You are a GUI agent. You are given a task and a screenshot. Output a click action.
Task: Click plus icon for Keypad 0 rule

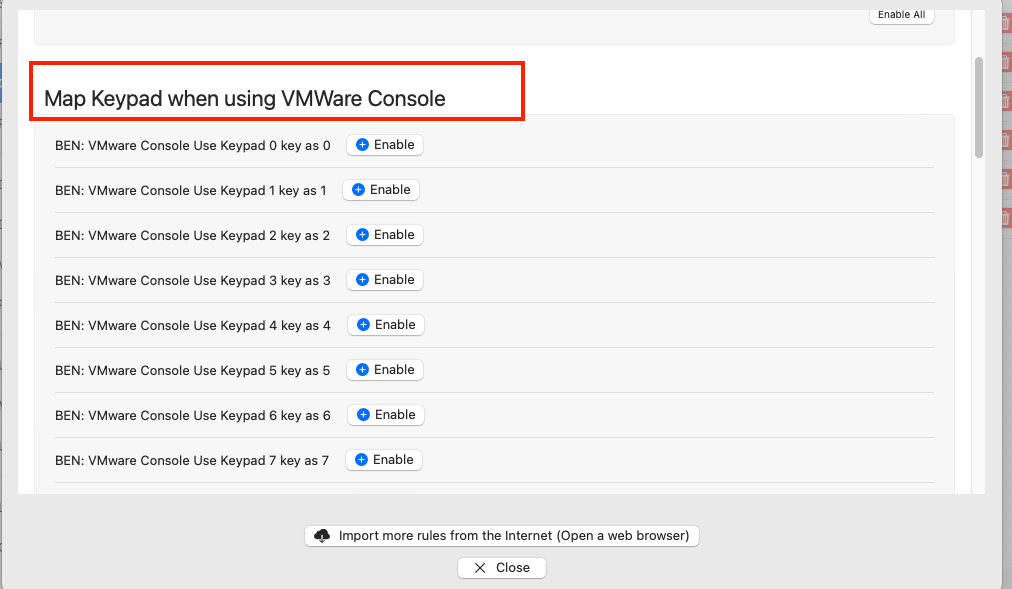pos(362,145)
